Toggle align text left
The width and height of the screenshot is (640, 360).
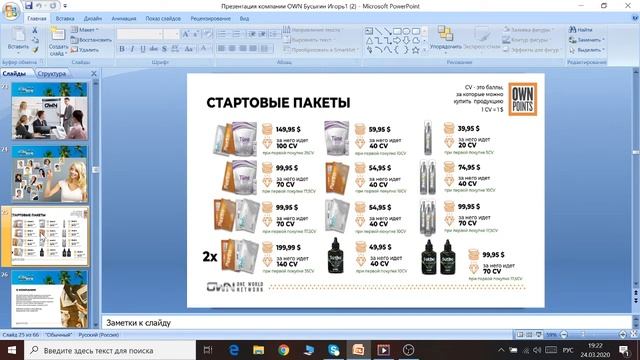coord(221,49)
